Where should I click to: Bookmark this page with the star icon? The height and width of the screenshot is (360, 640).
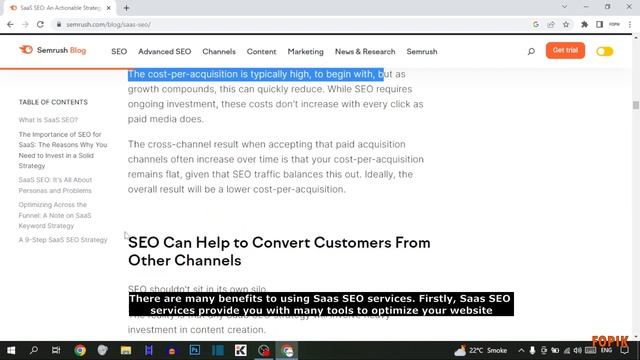566,24
